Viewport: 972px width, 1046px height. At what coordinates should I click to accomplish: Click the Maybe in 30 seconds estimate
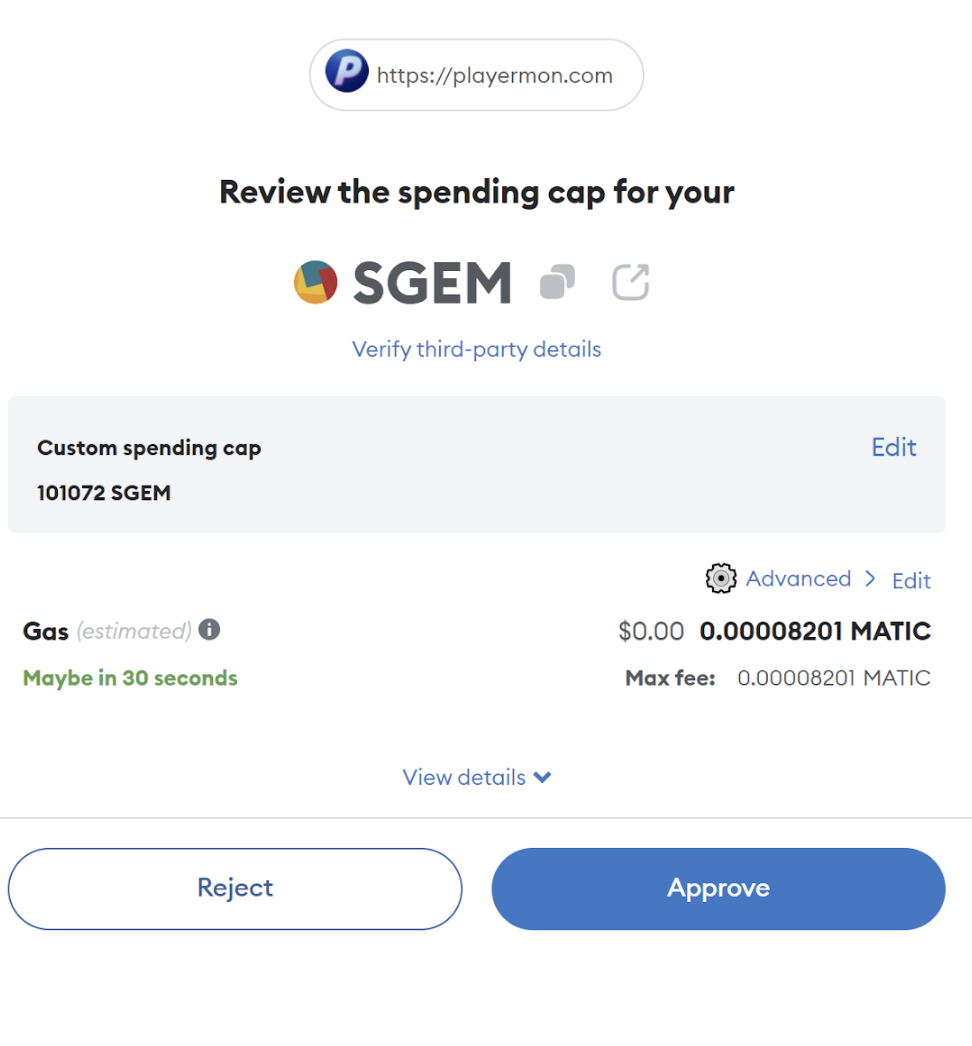(x=130, y=678)
